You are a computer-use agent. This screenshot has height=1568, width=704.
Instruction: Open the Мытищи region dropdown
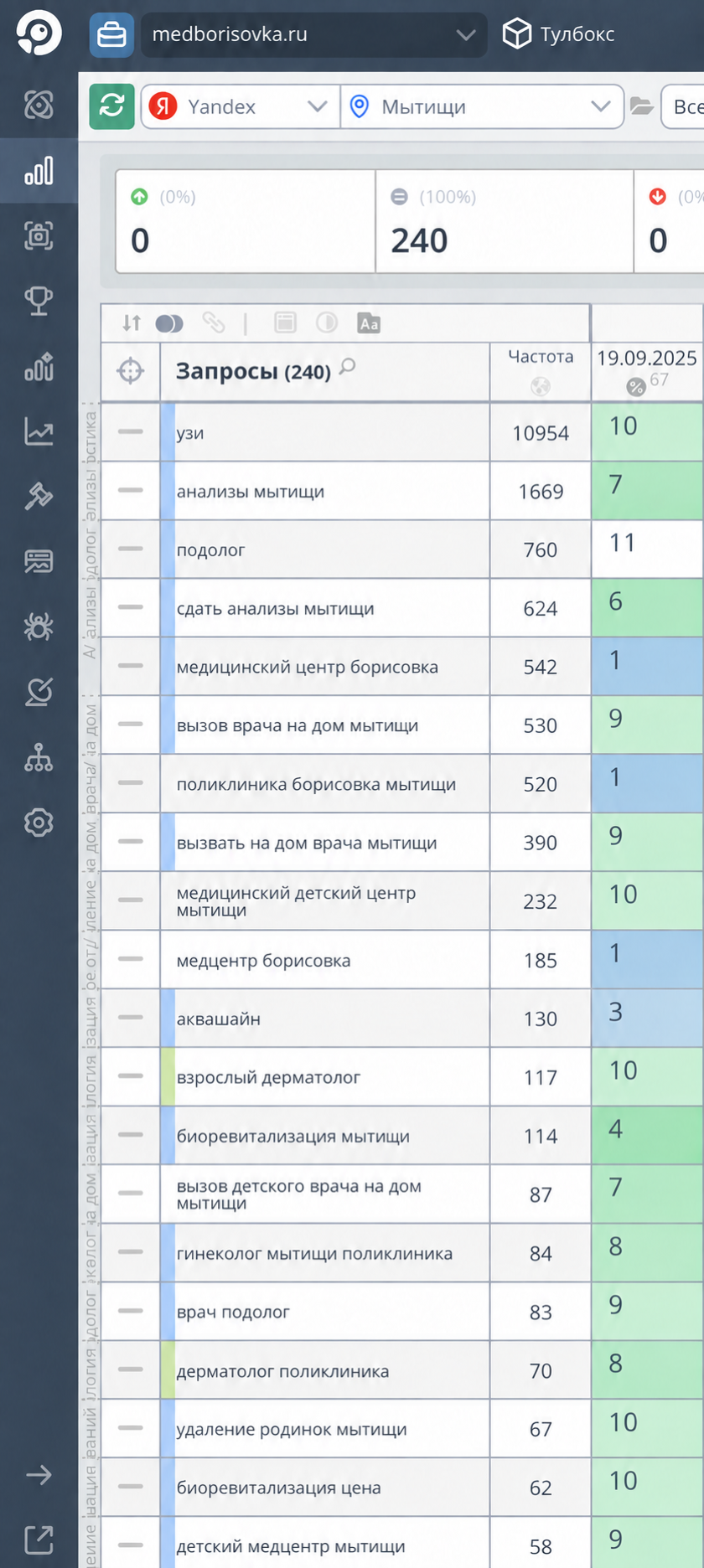[x=482, y=106]
